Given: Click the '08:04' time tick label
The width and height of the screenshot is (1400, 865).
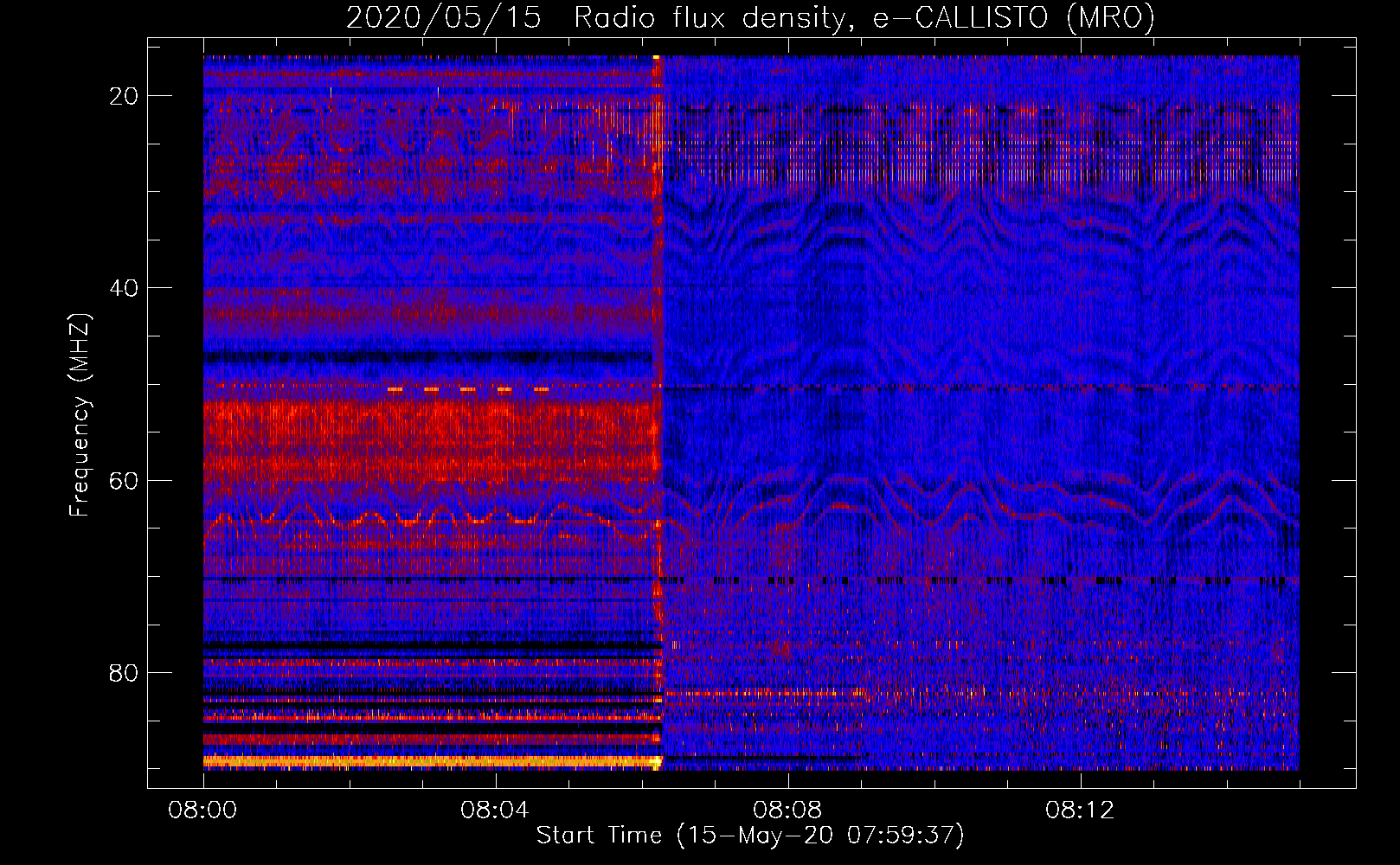Looking at the screenshot, I should 495,811.
